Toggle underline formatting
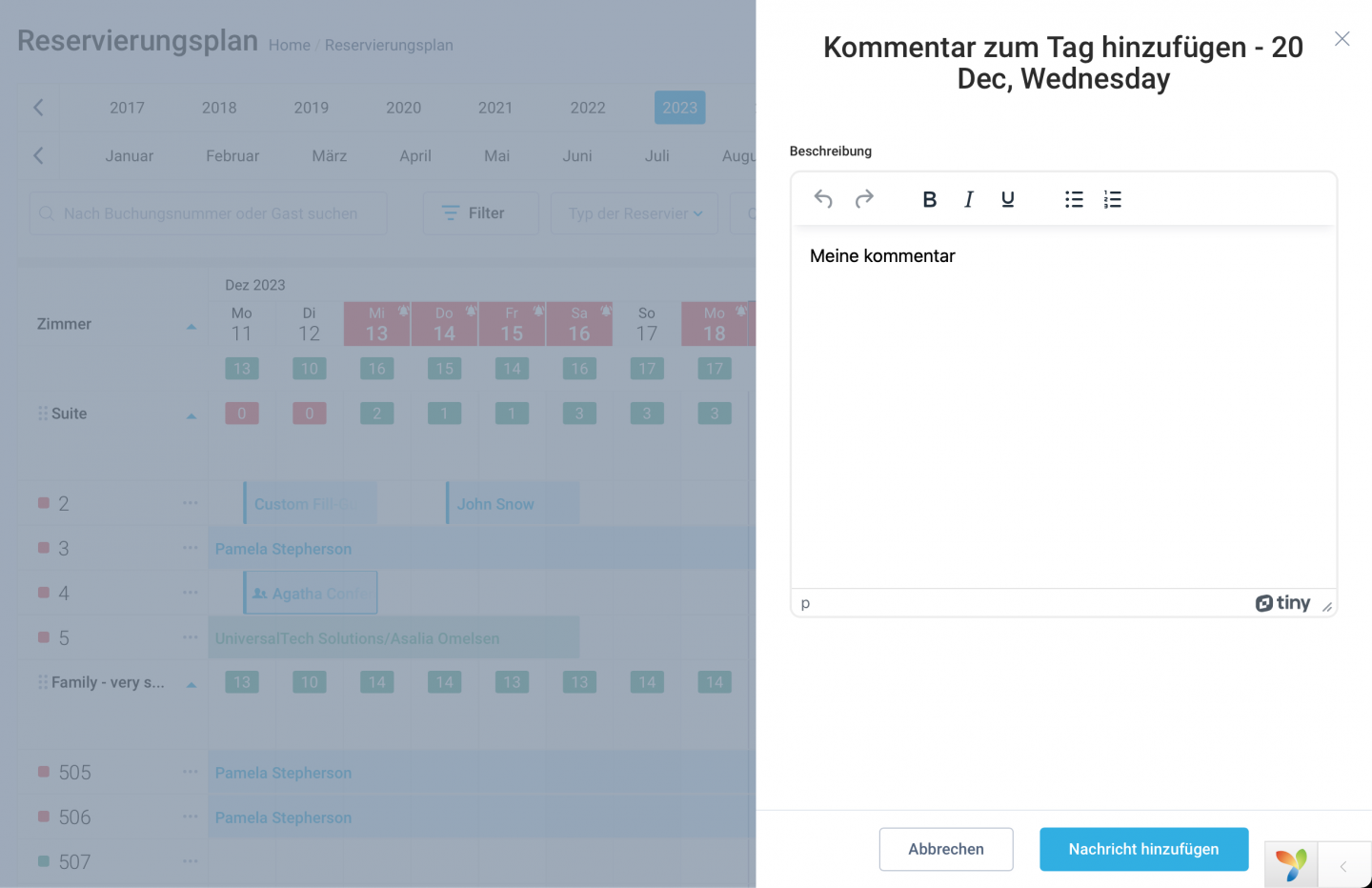 coord(1008,199)
